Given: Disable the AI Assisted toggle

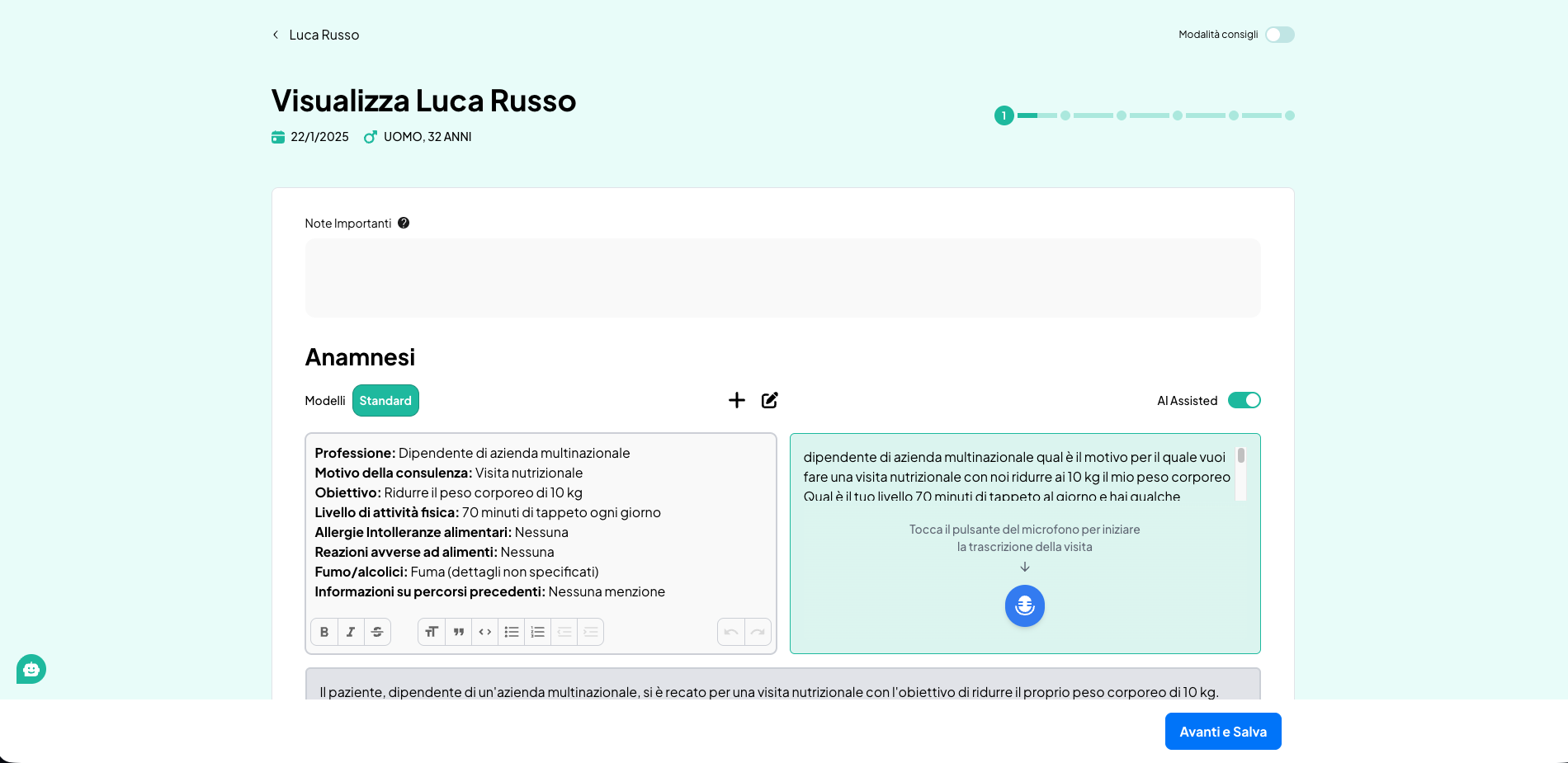Looking at the screenshot, I should [1244, 400].
